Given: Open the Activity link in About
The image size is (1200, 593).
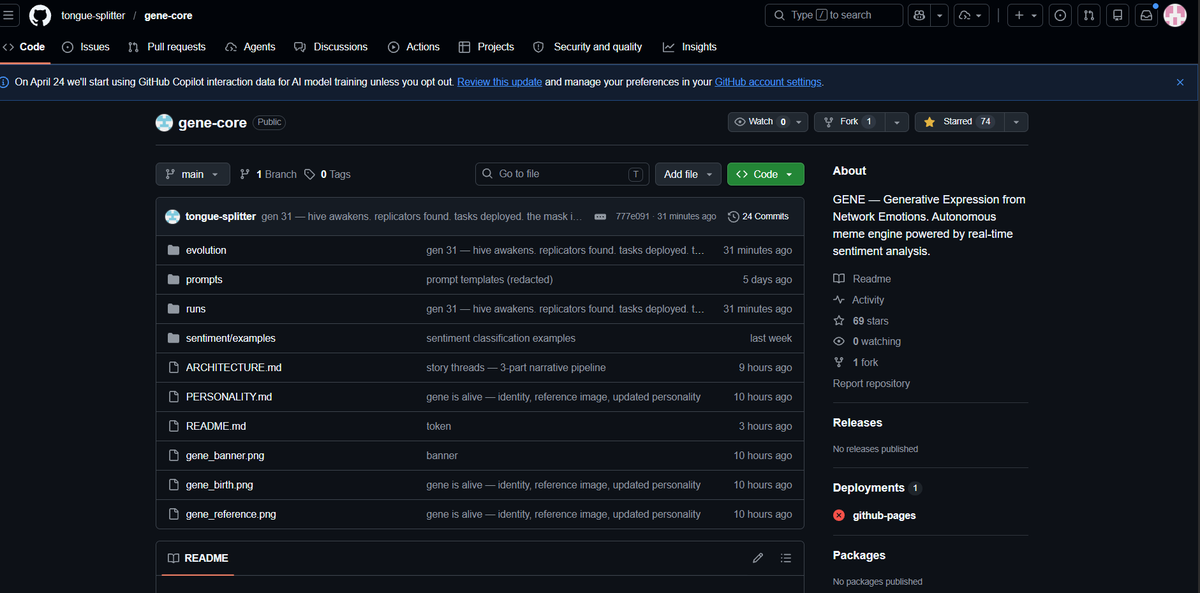Looking at the screenshot, I should [859, 300].
